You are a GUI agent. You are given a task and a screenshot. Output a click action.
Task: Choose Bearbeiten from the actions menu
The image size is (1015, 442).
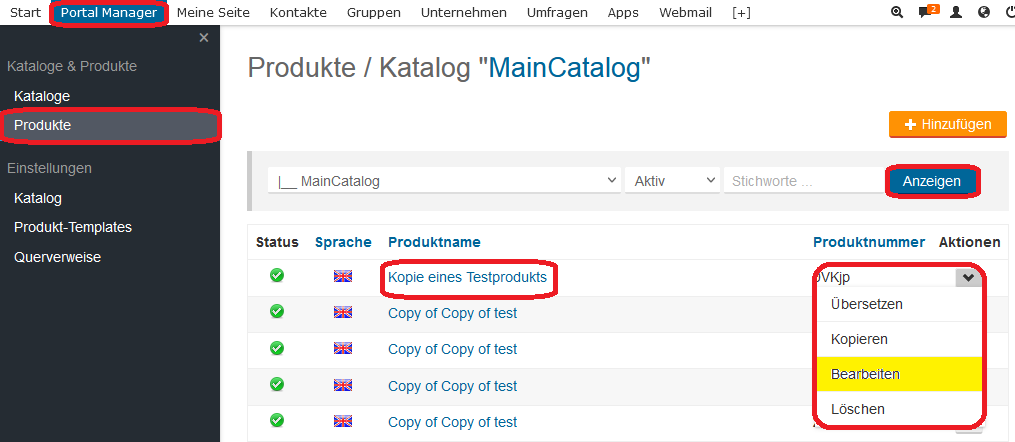(x=865, y=374)
